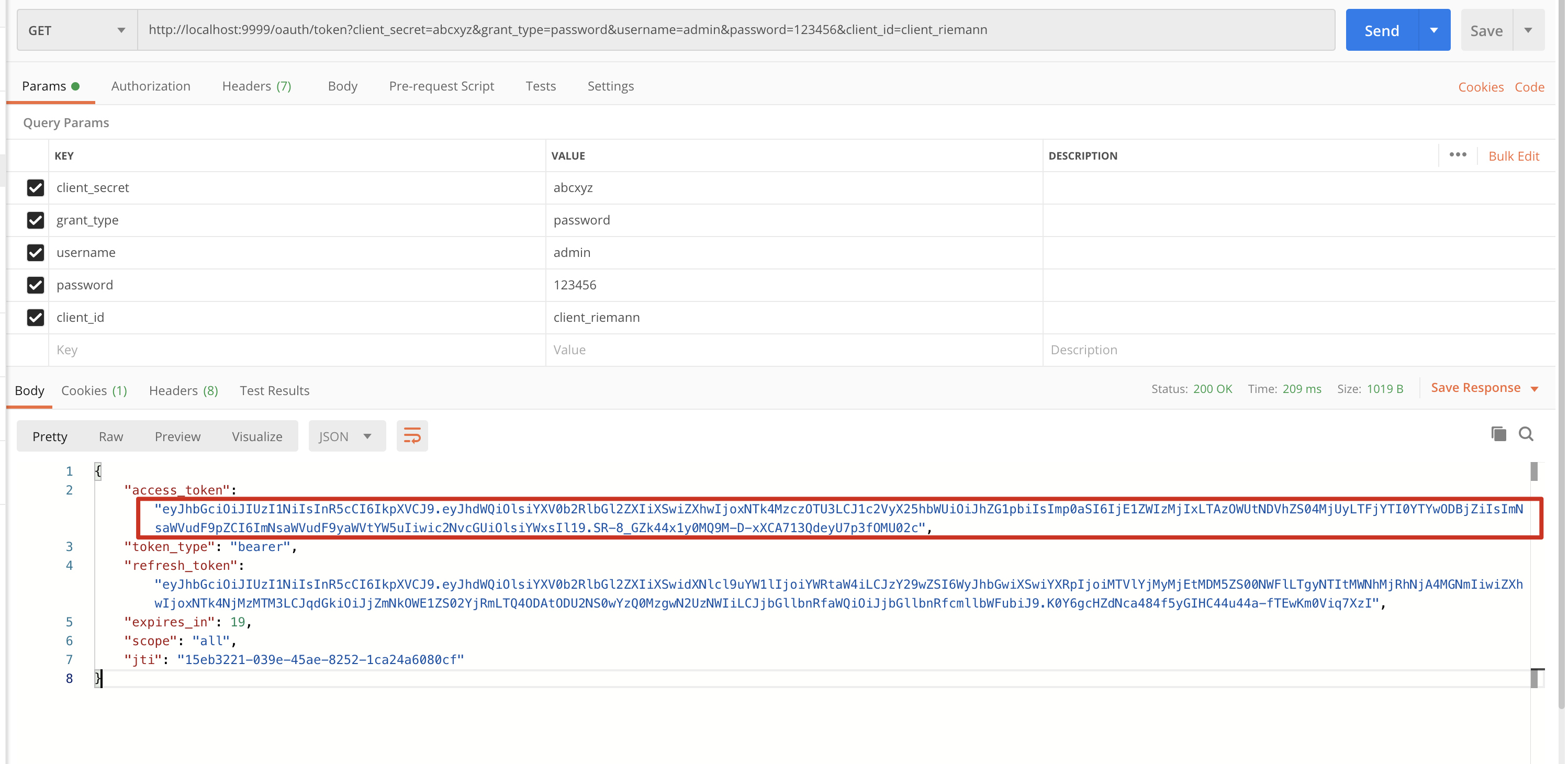The image size is (1568, 764).
Task: Expand the Send button dropdown arrow
Action: pos(1434,30)
